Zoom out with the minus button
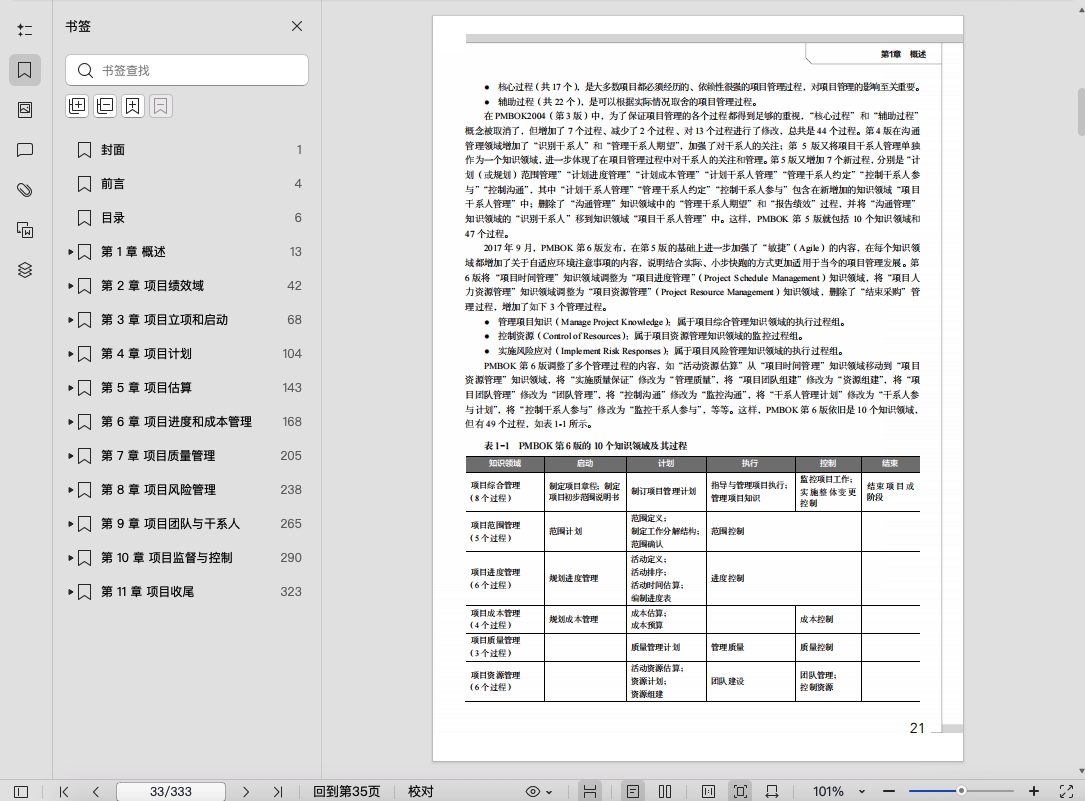This screenshot has height=801, width=1085. (x=889, y=791)
